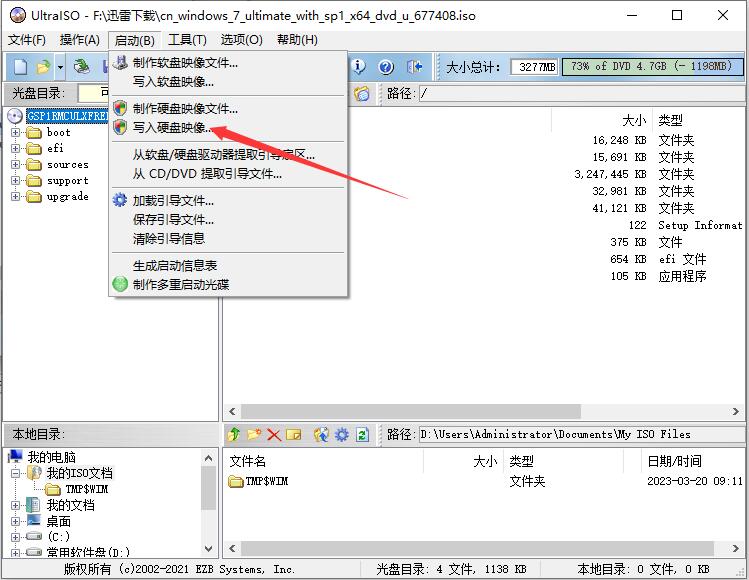Collapse the 我的ISO文档 tree node
Image resolution: width=749 pixels, height=580 pixels.
(15, 473)
